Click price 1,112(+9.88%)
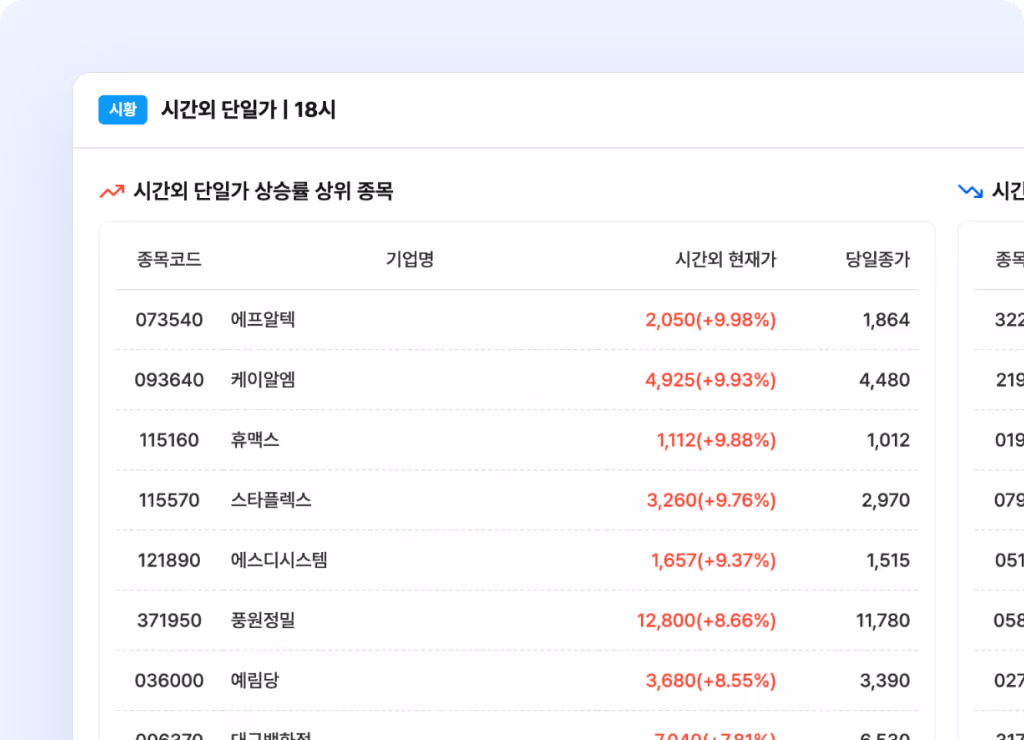The width and height of the screenshot is (1024, 740). click(x=716, y=440)
